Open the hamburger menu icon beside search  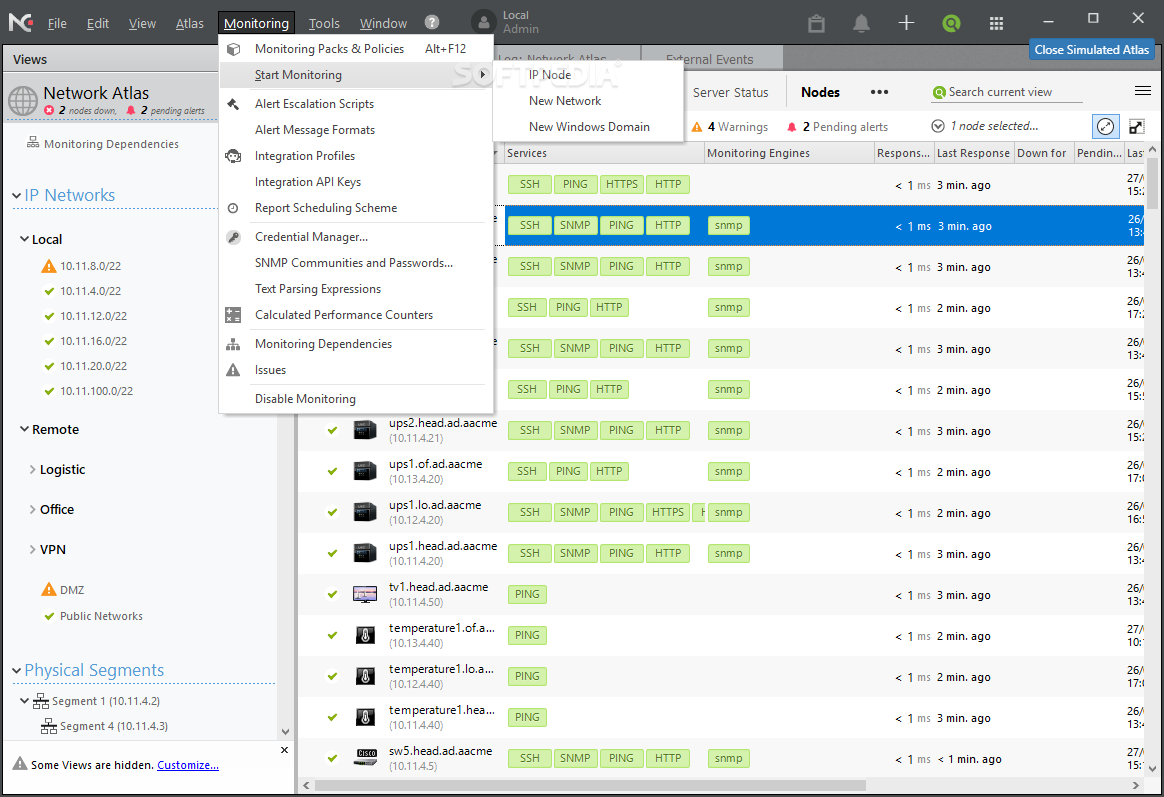tap(1142, 91)
